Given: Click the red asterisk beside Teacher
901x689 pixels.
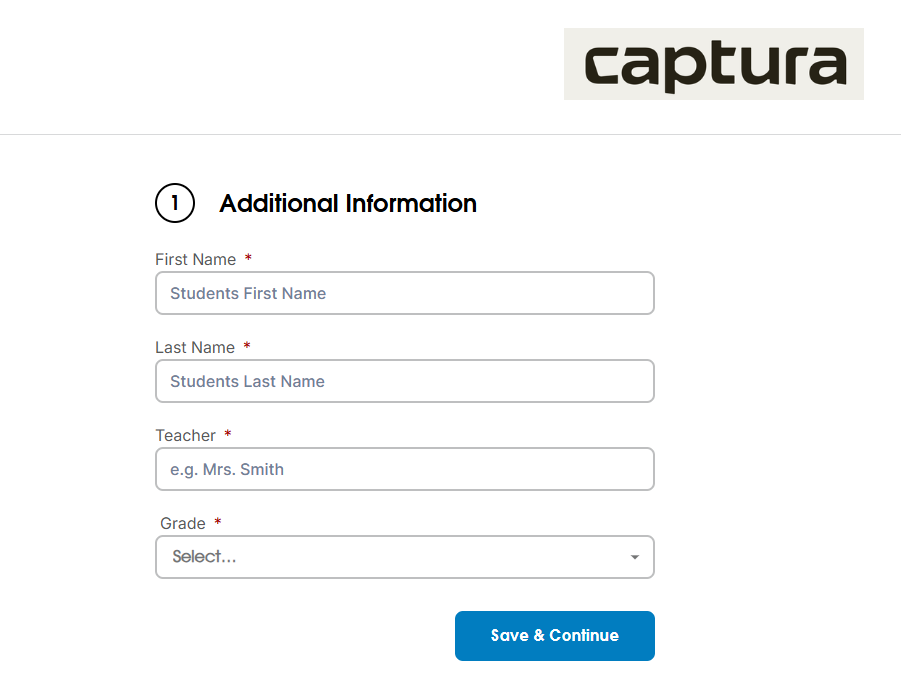Looking at the screenshot, I should point(228,433).
